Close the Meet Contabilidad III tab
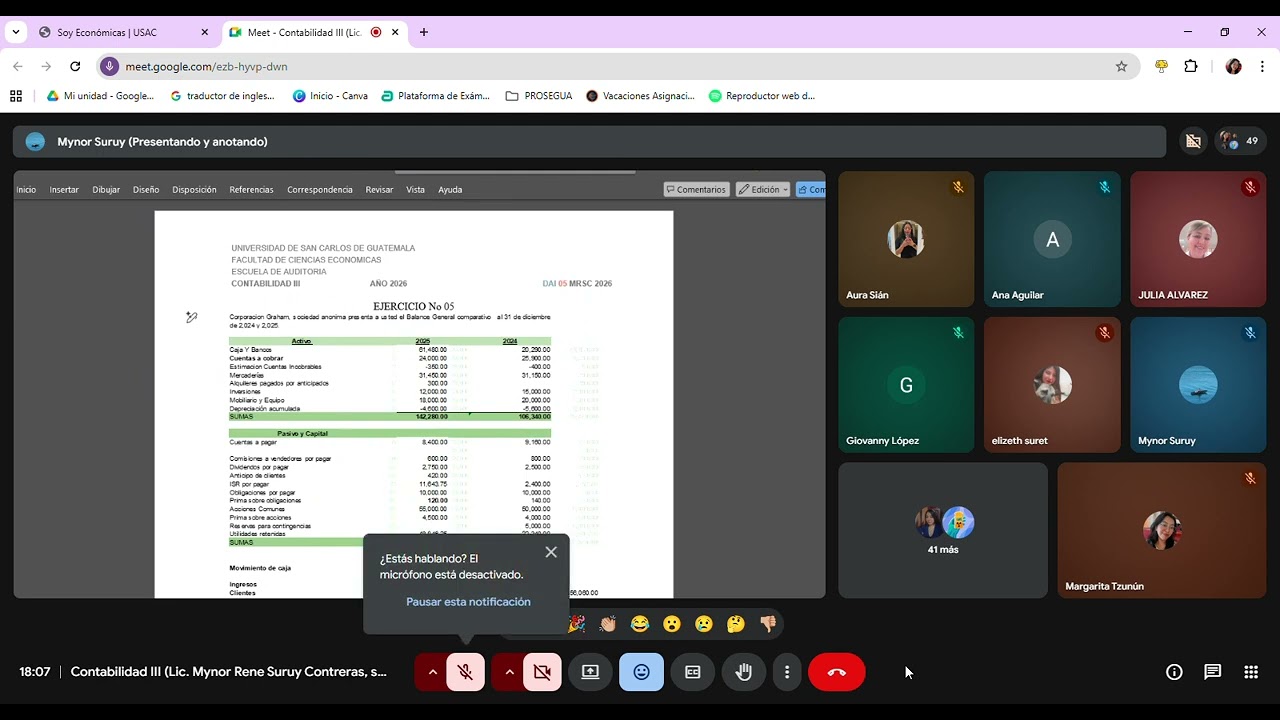 pyautogui.click(x=395, y=32)
